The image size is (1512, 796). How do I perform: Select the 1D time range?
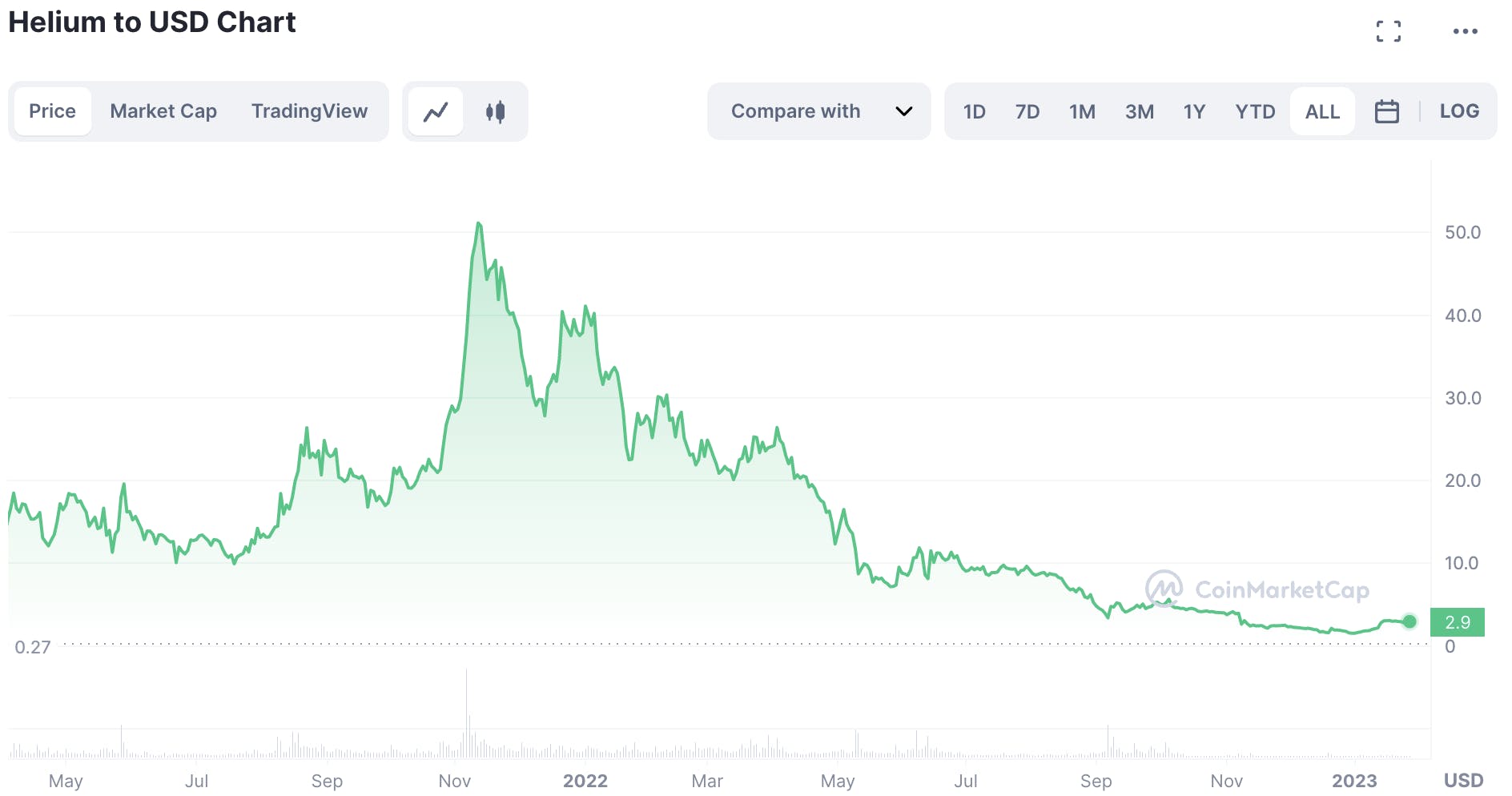[x=974, y=111]
